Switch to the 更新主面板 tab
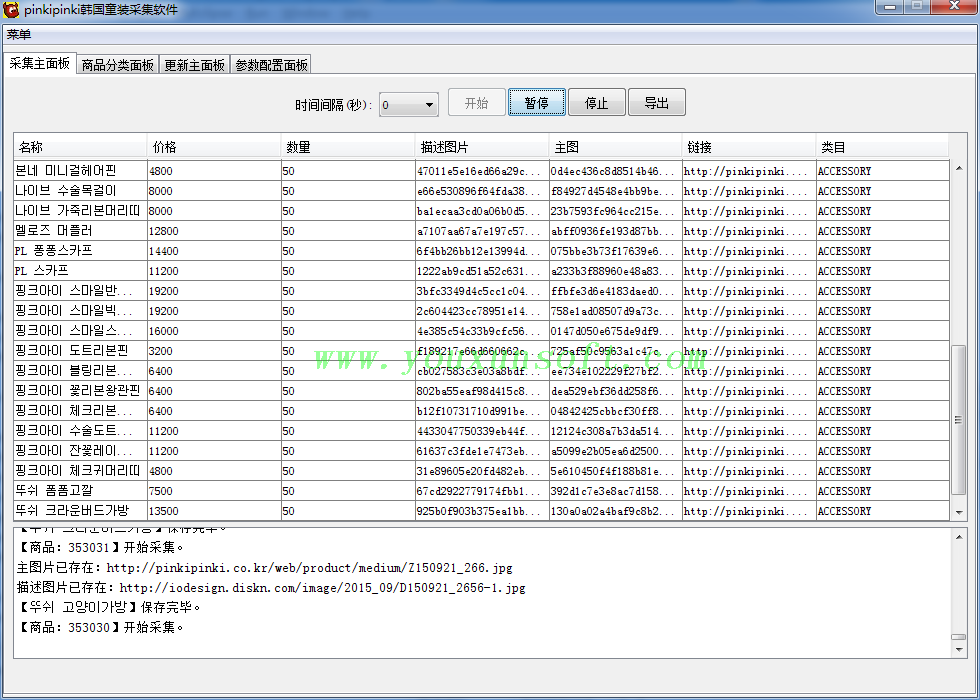980x700 pixels. point(194,65)
